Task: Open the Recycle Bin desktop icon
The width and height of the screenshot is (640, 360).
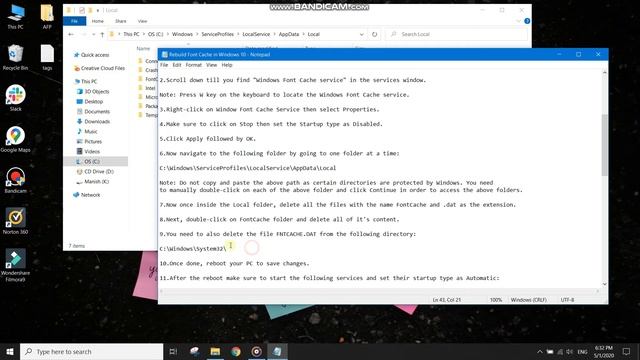Action: [x=16, y=58]
